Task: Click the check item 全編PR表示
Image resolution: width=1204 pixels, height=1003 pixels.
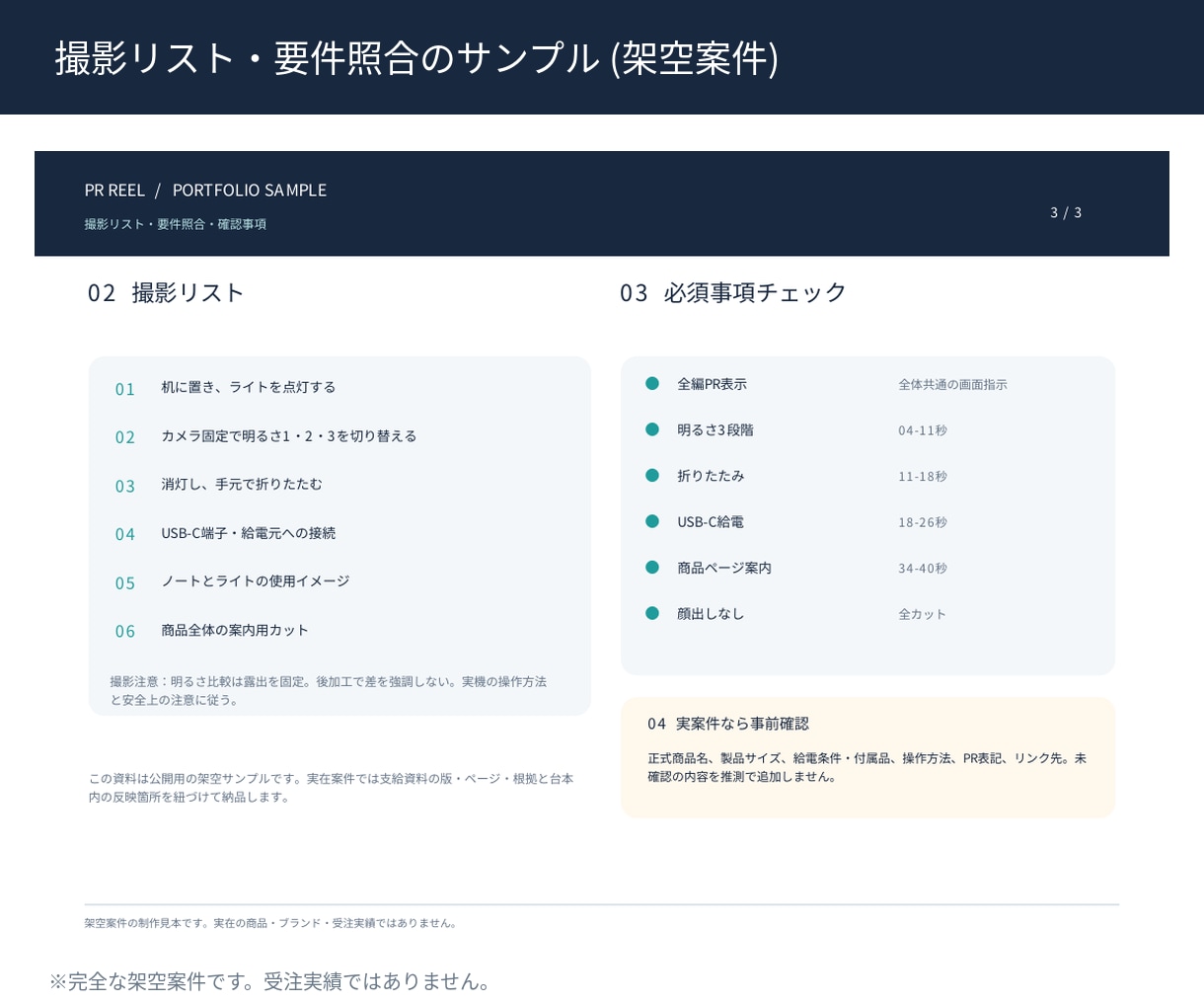Action: [x=712, y=384]
